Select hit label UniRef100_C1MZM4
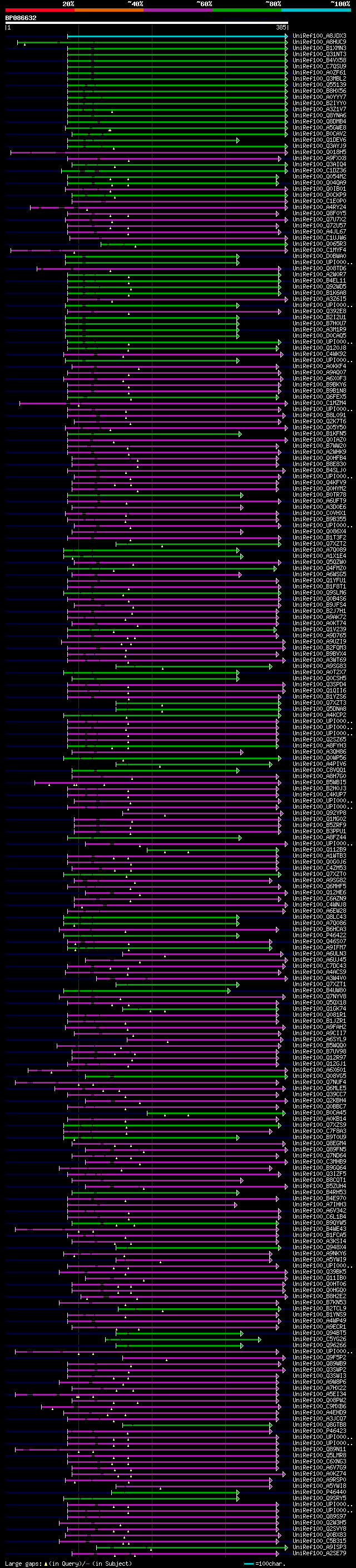The image size is (356, 1568). tap(319, 403)
